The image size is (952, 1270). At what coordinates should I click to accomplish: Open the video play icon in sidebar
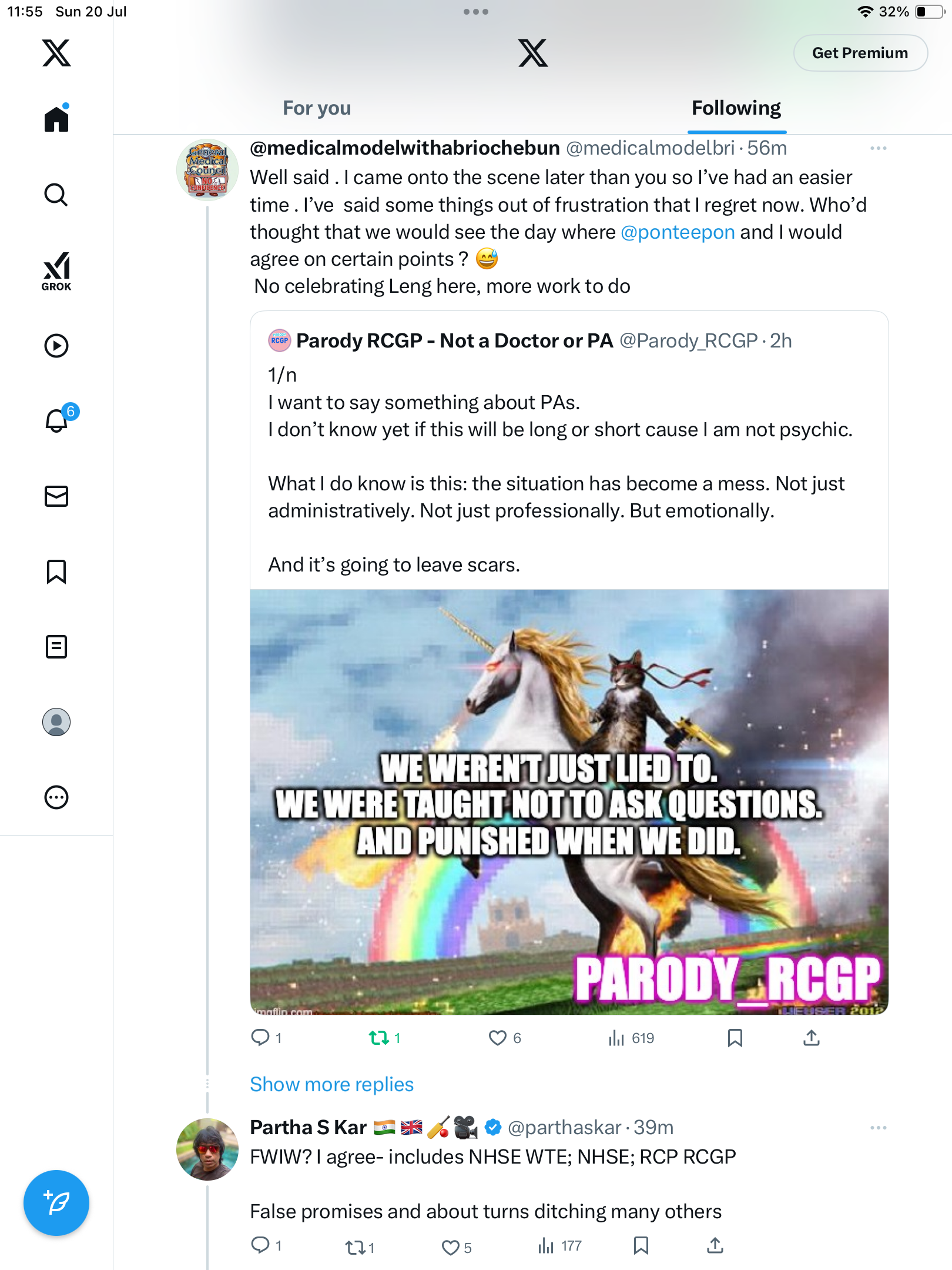point(56,346)
